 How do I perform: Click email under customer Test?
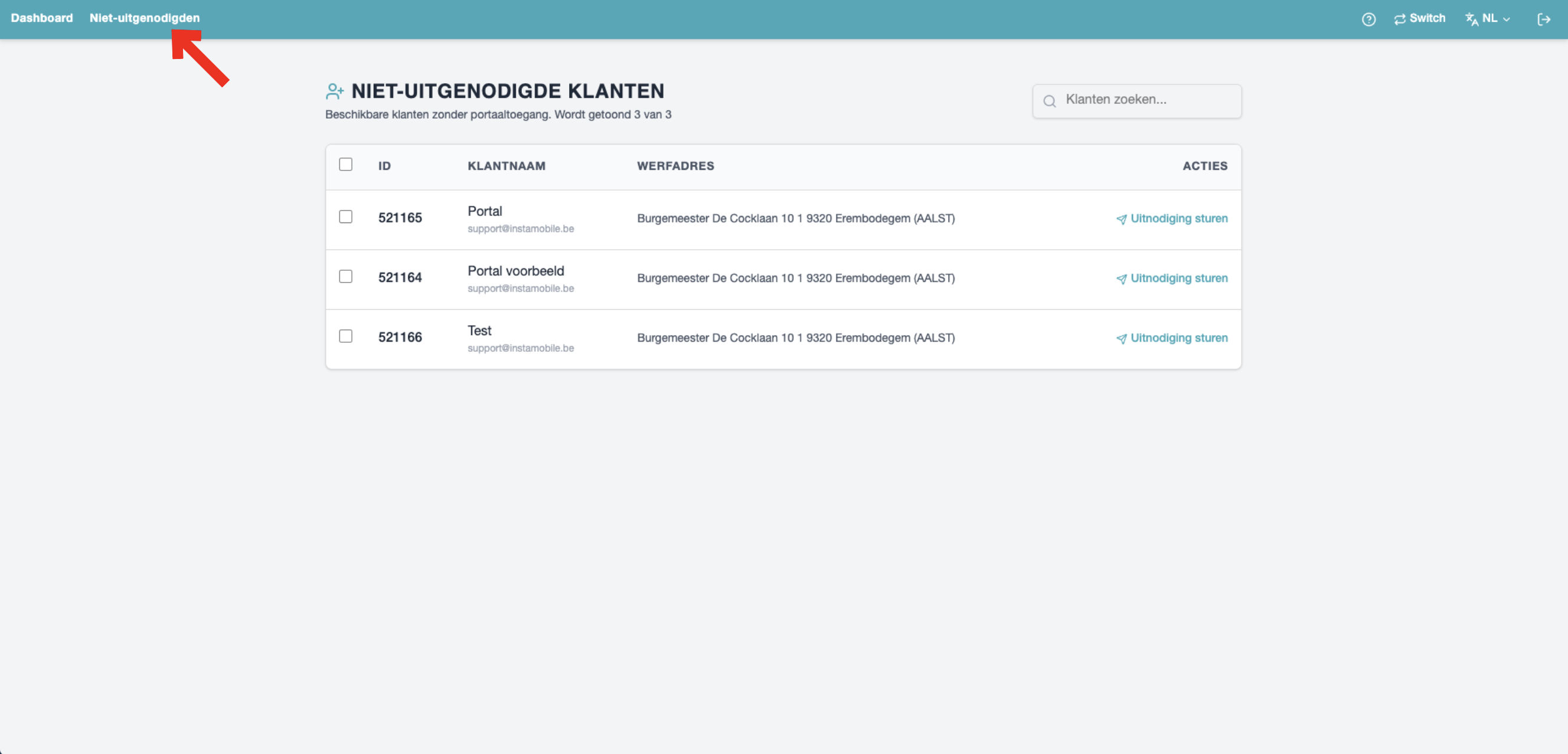pyautogui.click(x=521, y=348)
